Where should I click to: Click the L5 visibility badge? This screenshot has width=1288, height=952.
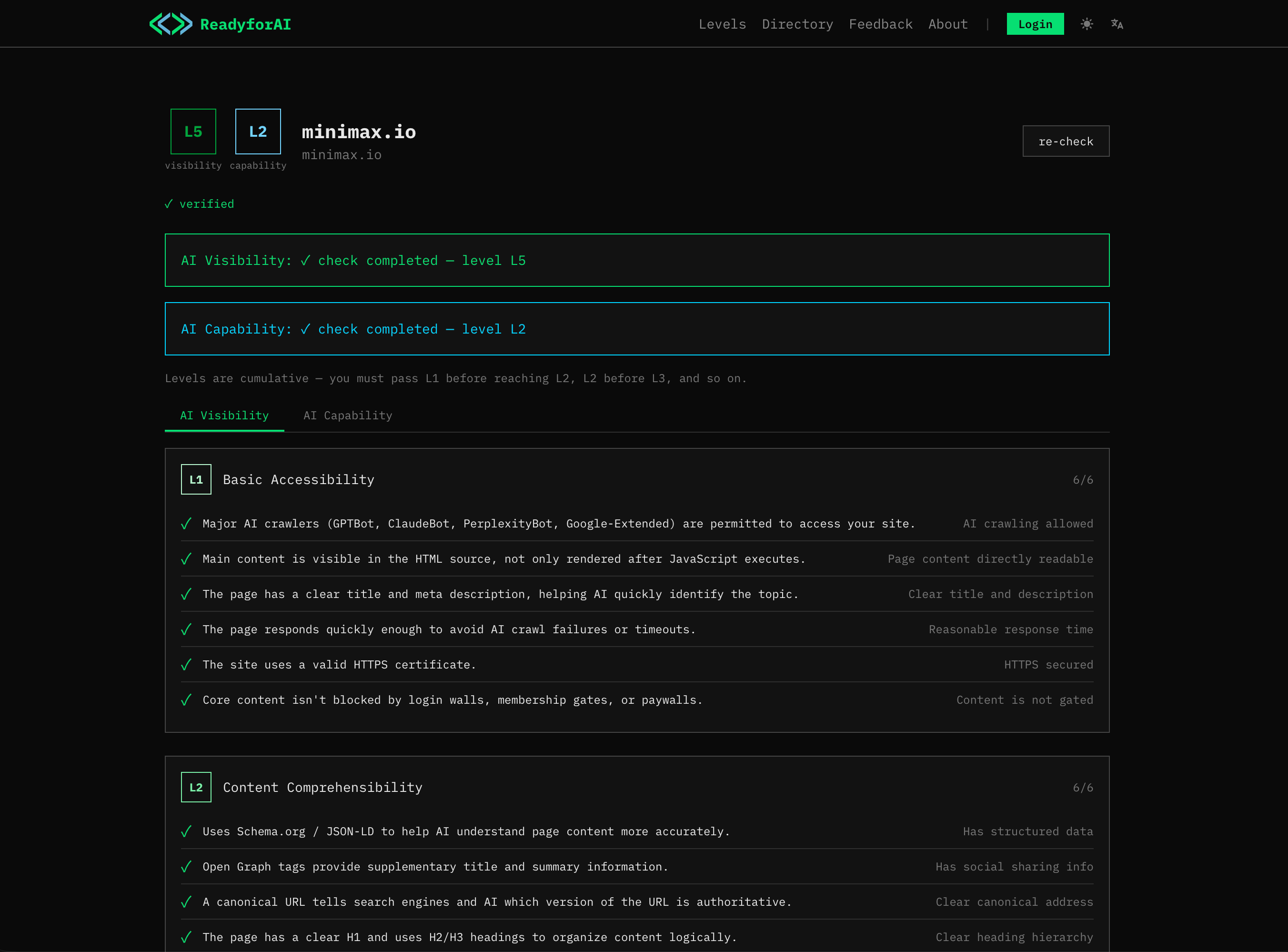tap(193, 132)
